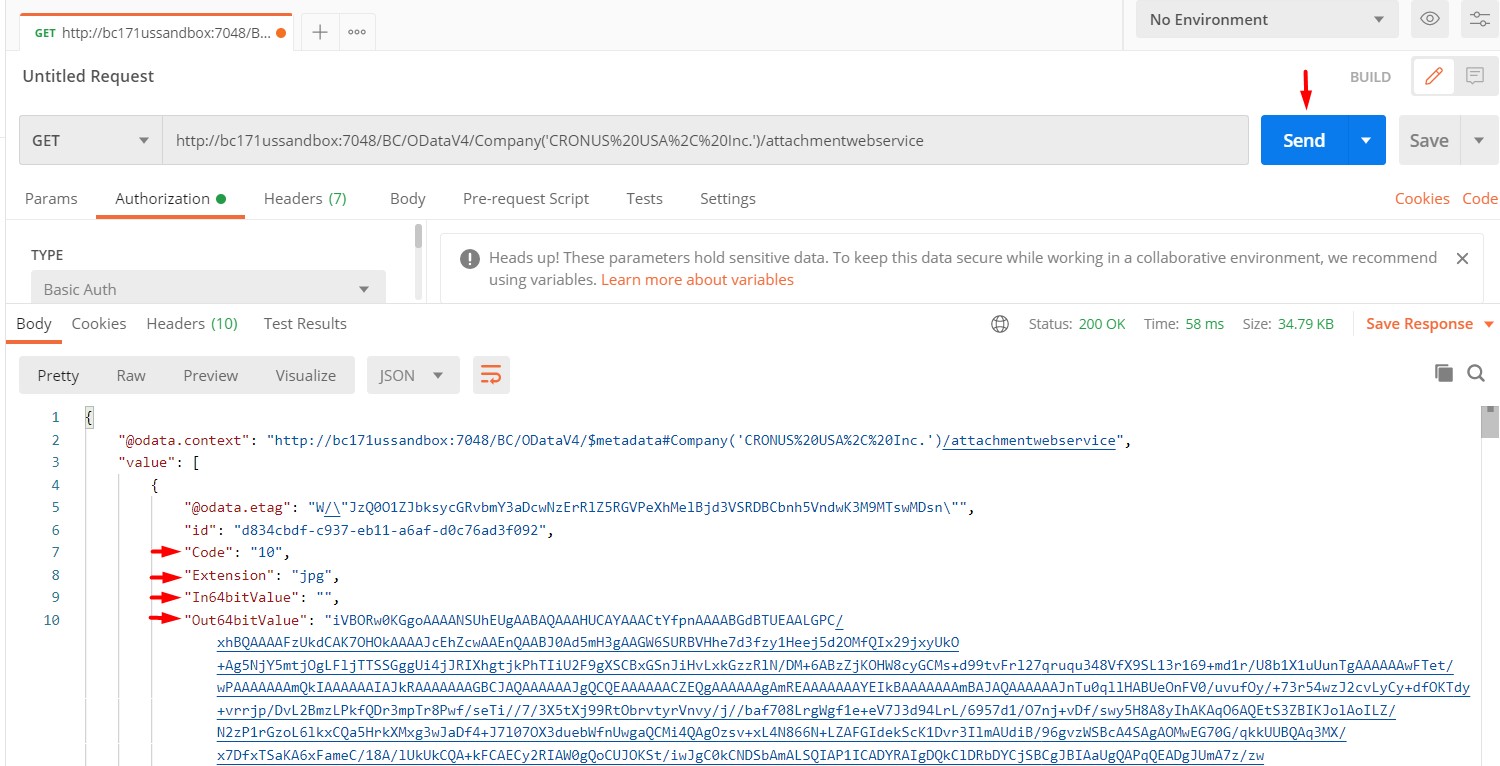Screen dimensions: 1500x766
Task: Click the globe icon for network information
Action: pos(999,323)
